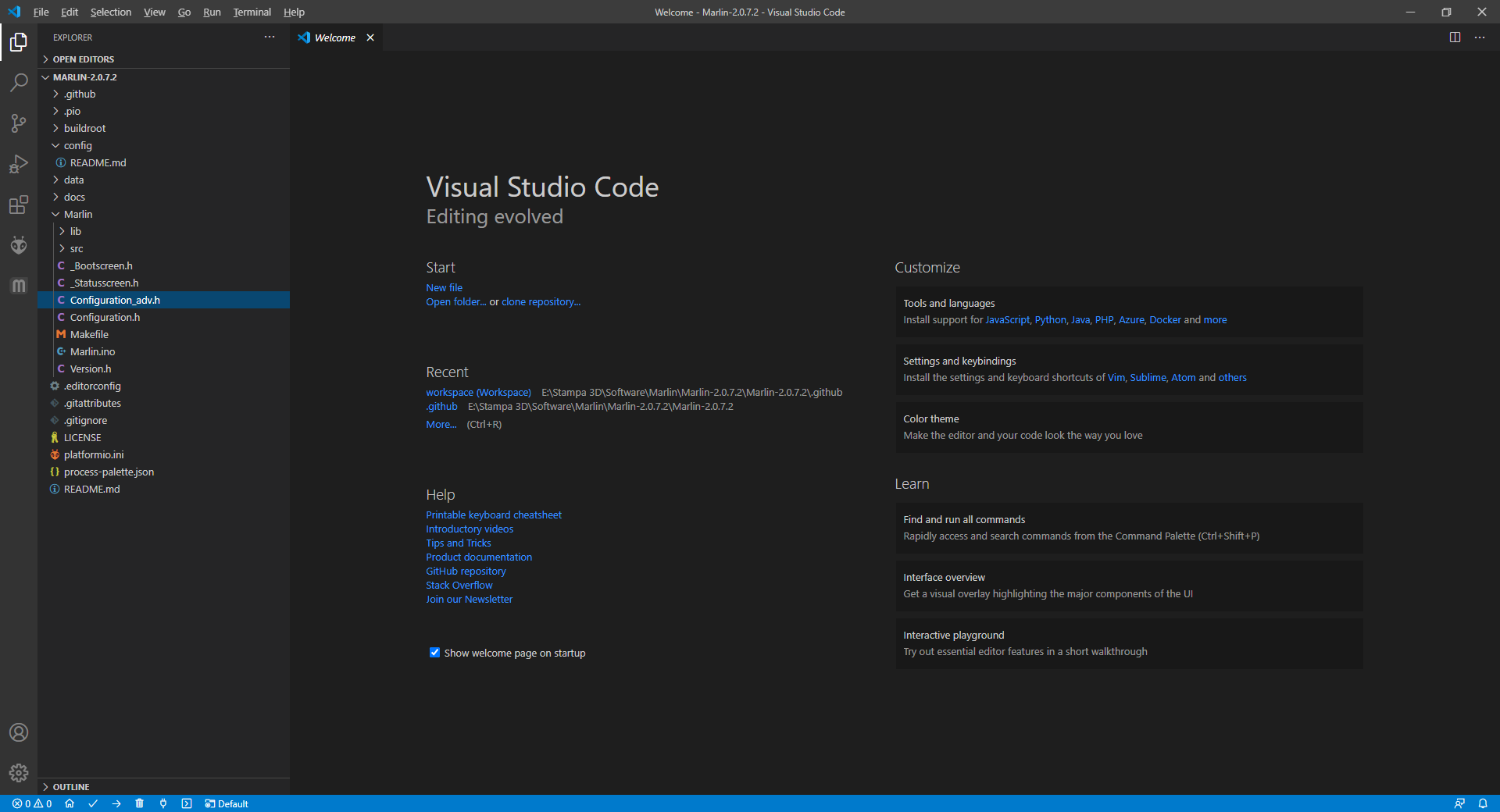Viewport: 1500px width, 812px height.
Task: Open Configuration.h in the explorer
Action: point(104,317)
